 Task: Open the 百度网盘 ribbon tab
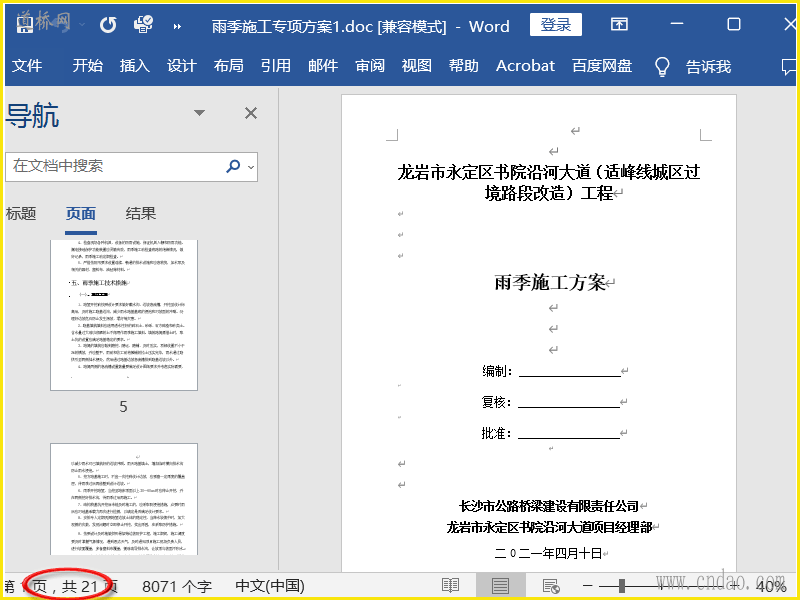click(602, 66)
